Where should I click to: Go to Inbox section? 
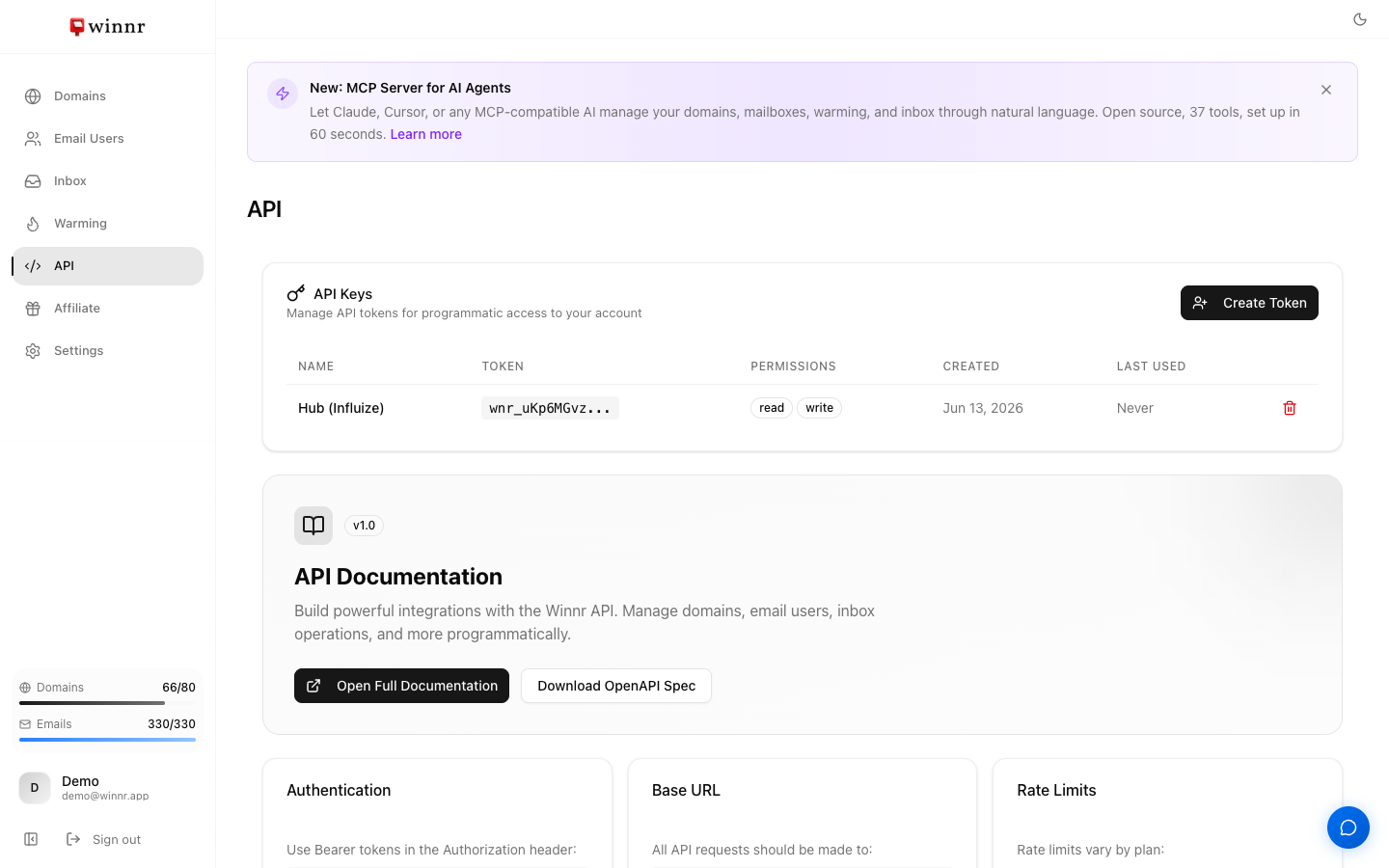click(108, 181)
